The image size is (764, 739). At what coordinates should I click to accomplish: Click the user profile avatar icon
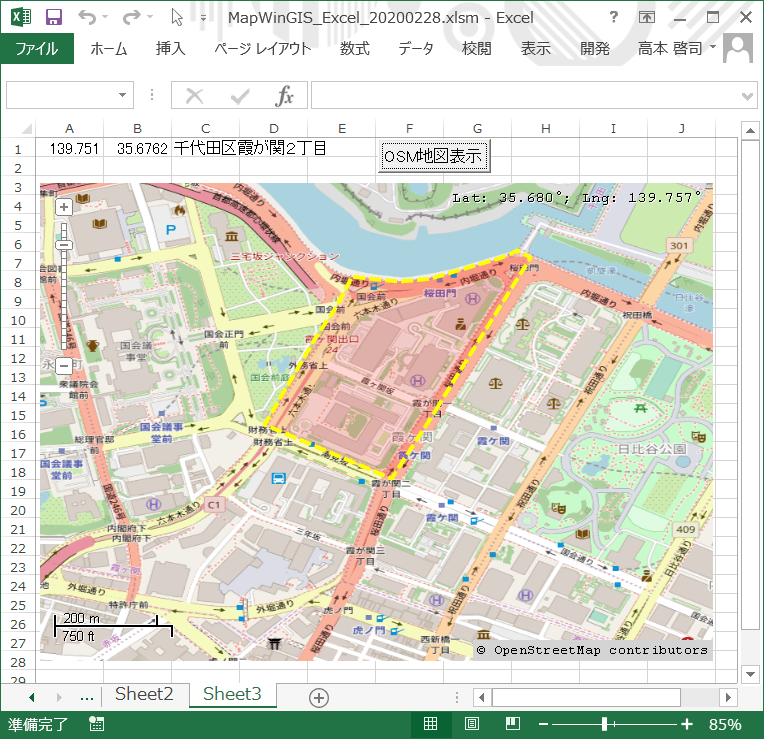click(738, 48)
